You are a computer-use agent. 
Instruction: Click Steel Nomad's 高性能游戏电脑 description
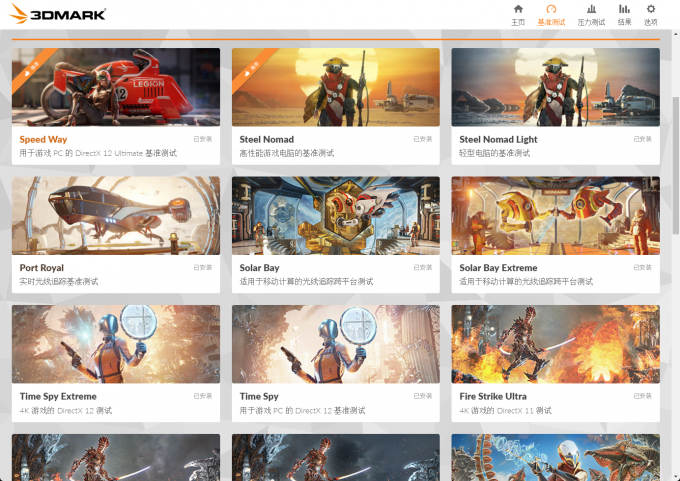[x=287, y=153]
